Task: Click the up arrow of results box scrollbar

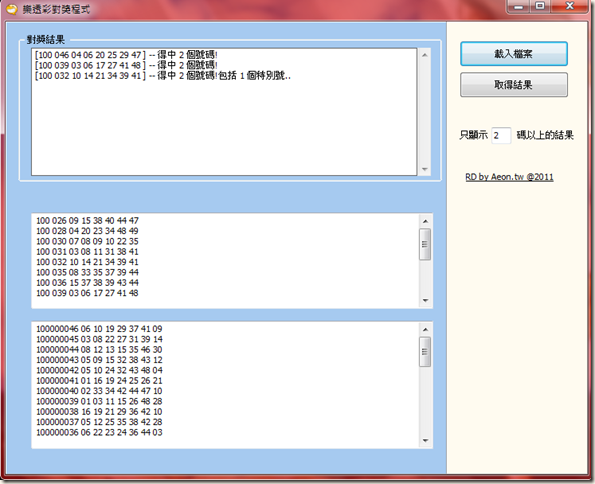Action: click(x=425, y=55)
